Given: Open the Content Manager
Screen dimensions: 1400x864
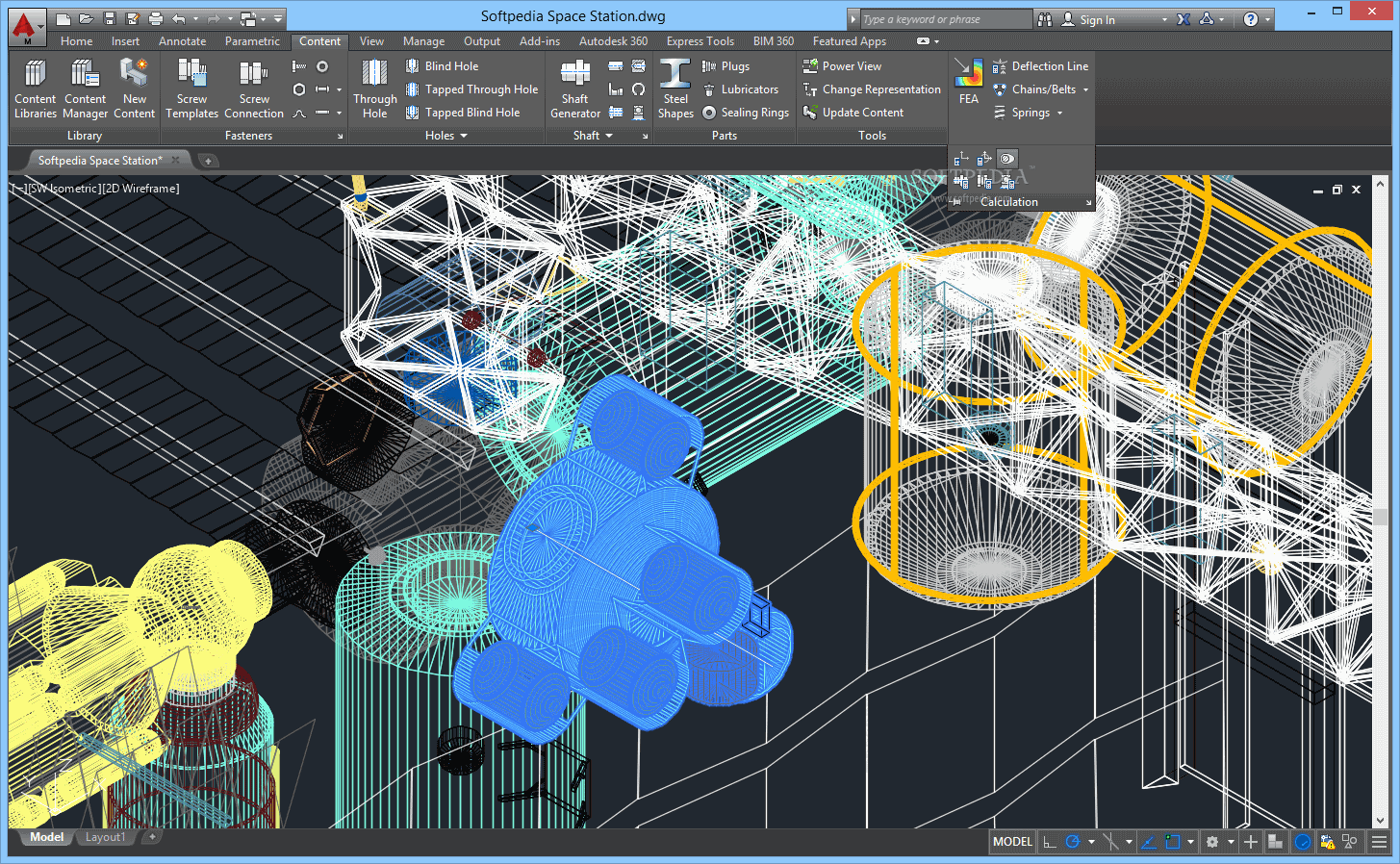Looking at the screenshot, I should 85,89.
